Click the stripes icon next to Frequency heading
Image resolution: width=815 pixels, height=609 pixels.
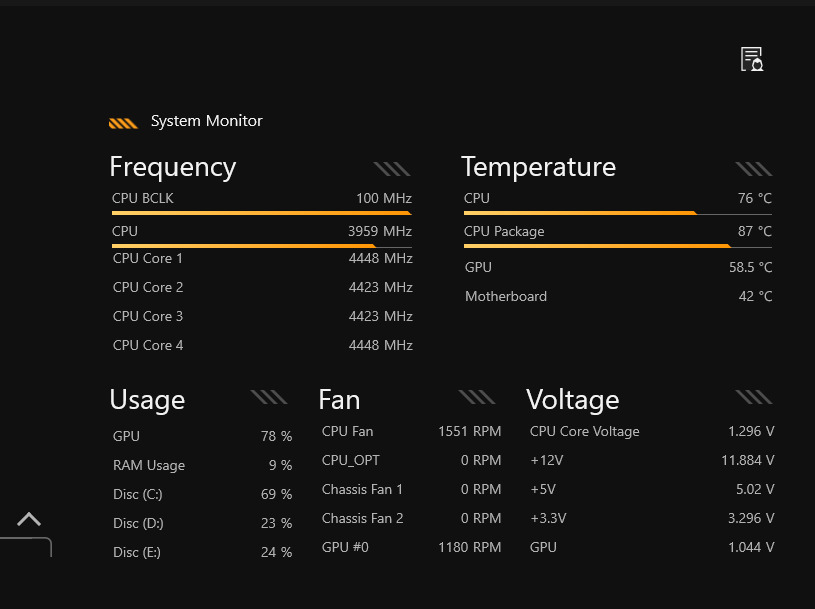[391, 169]
